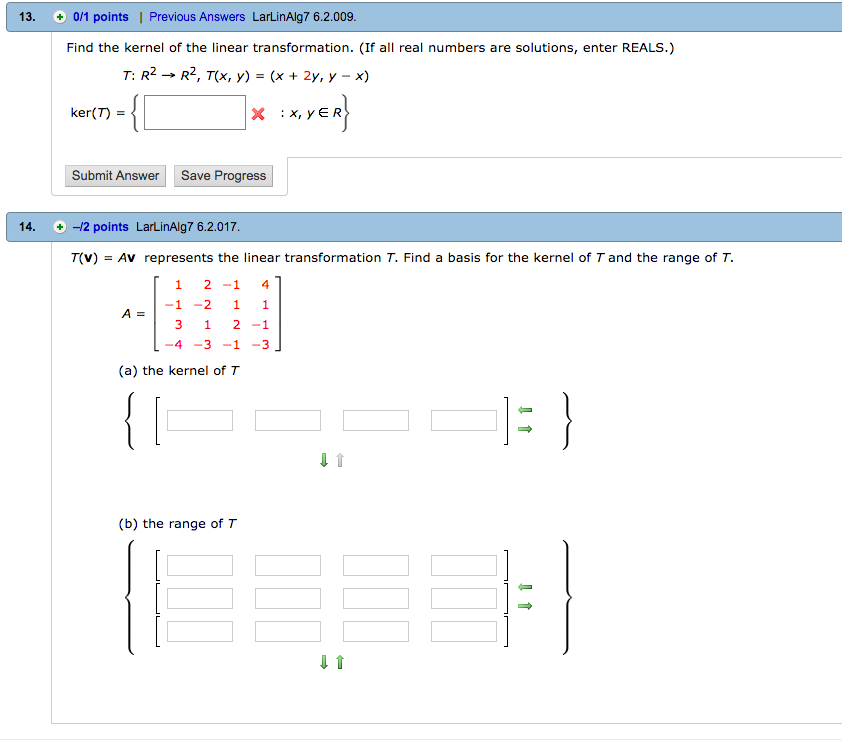Open Previous Answers link for question 13
This screenshot has height=740, width=842.
[x=197, y=17]
